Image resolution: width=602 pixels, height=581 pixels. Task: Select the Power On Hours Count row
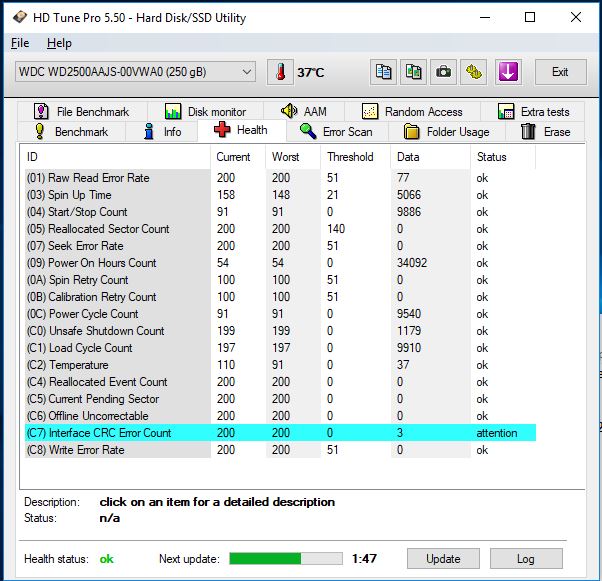(x=280, y=263)
